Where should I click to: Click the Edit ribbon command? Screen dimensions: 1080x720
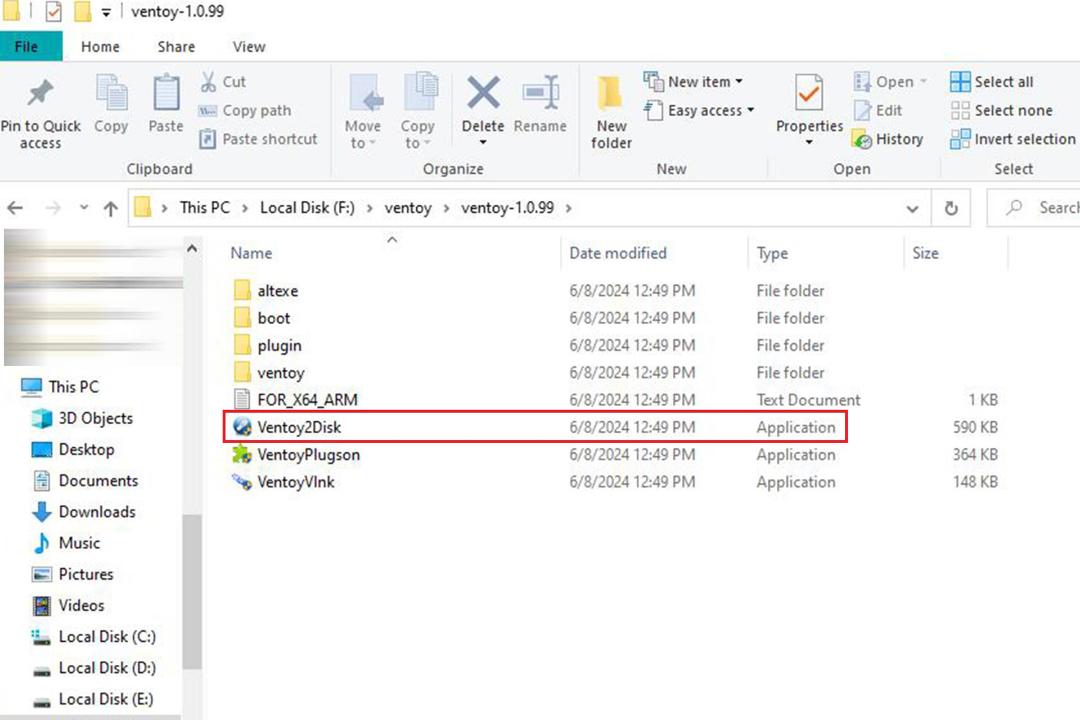[878, 110]
